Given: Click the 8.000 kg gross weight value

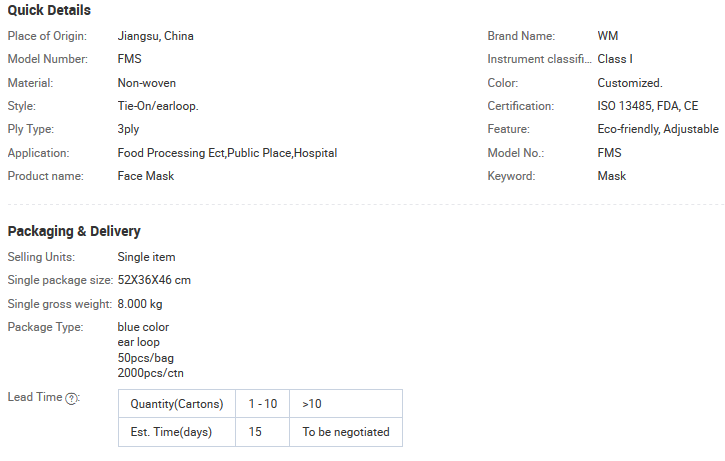Looking at the screenshot, I should pyautogui.click(x=140, y=304).
